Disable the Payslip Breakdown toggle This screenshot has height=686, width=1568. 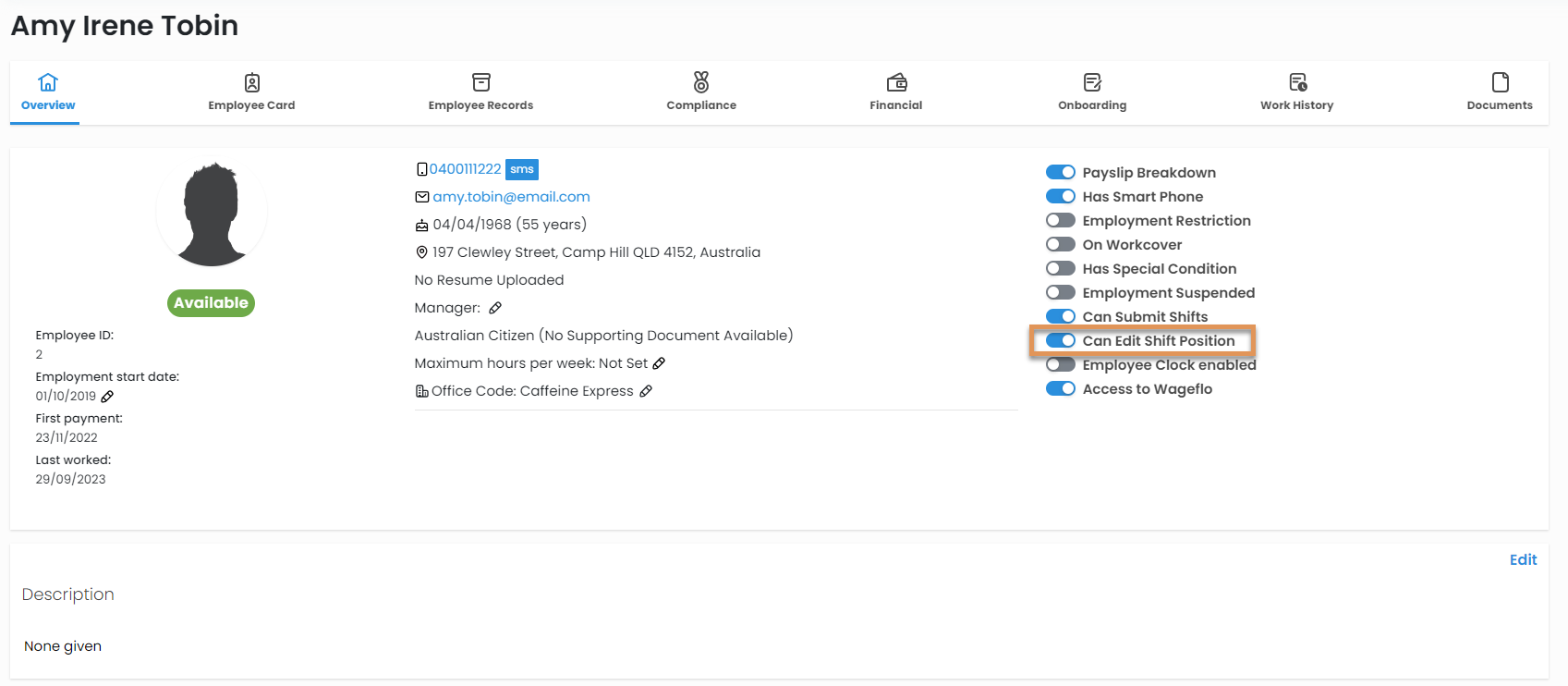1061,173
